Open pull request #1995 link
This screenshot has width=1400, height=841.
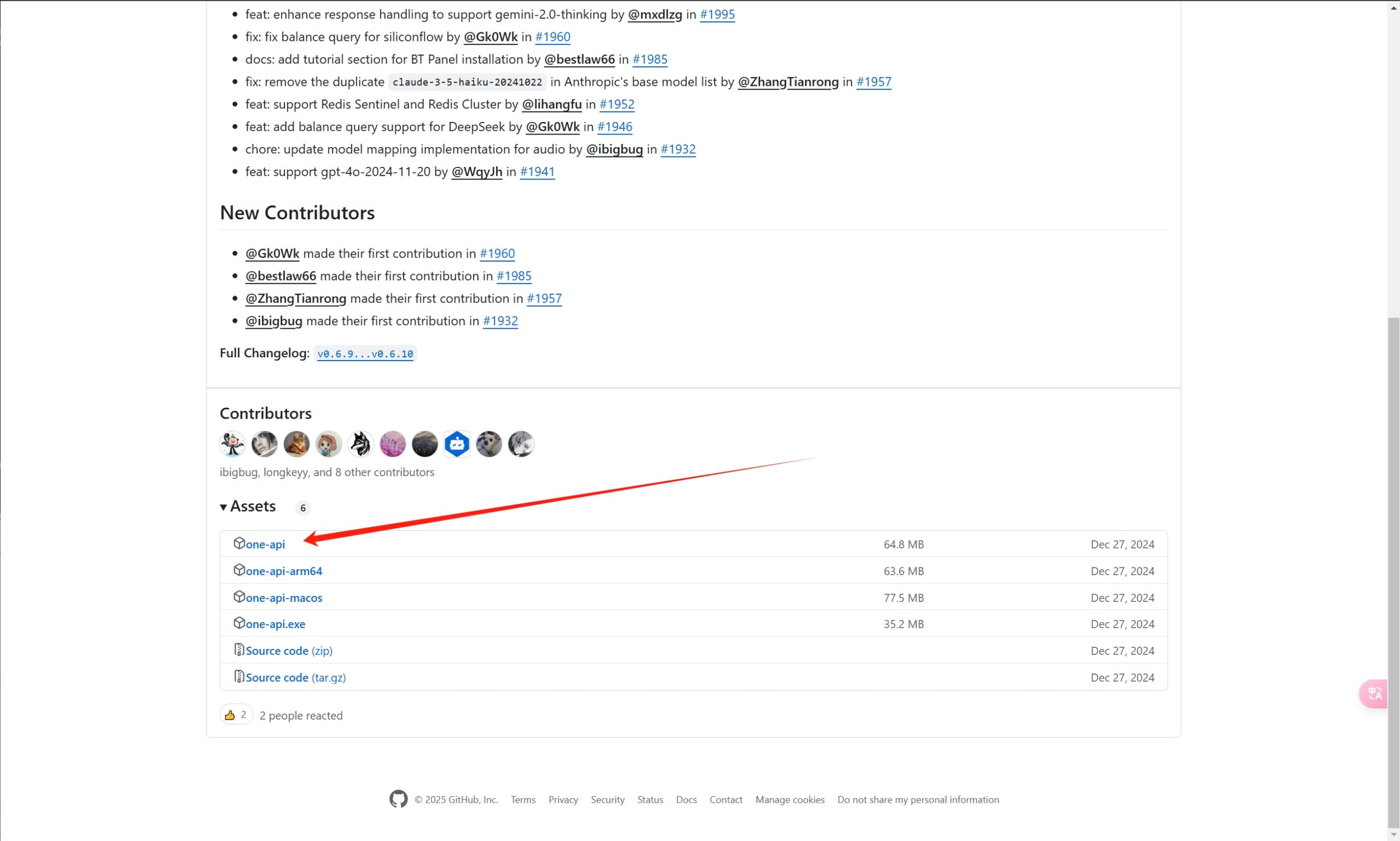click(717, 14)
